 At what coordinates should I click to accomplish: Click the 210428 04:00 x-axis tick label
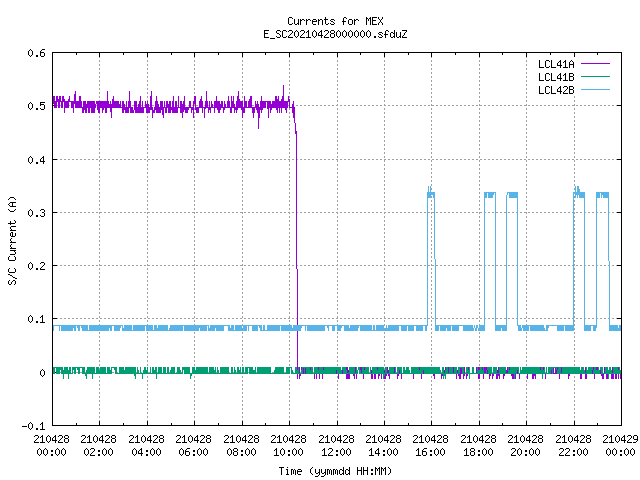coord(146,446)
